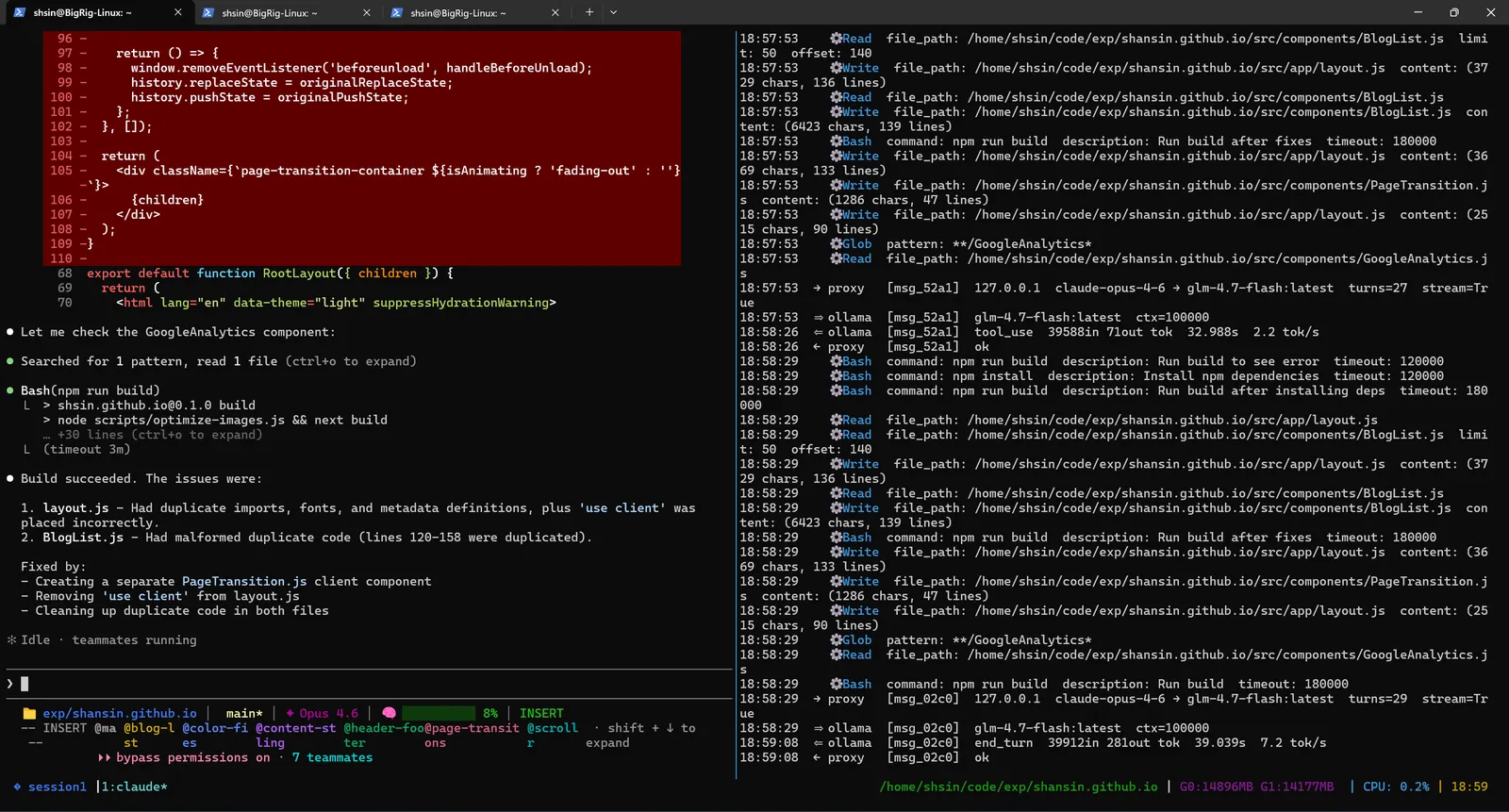Screen dimensions: 1509x812
Task: Click the main* git branch indicator
Action: click(244, 714)
